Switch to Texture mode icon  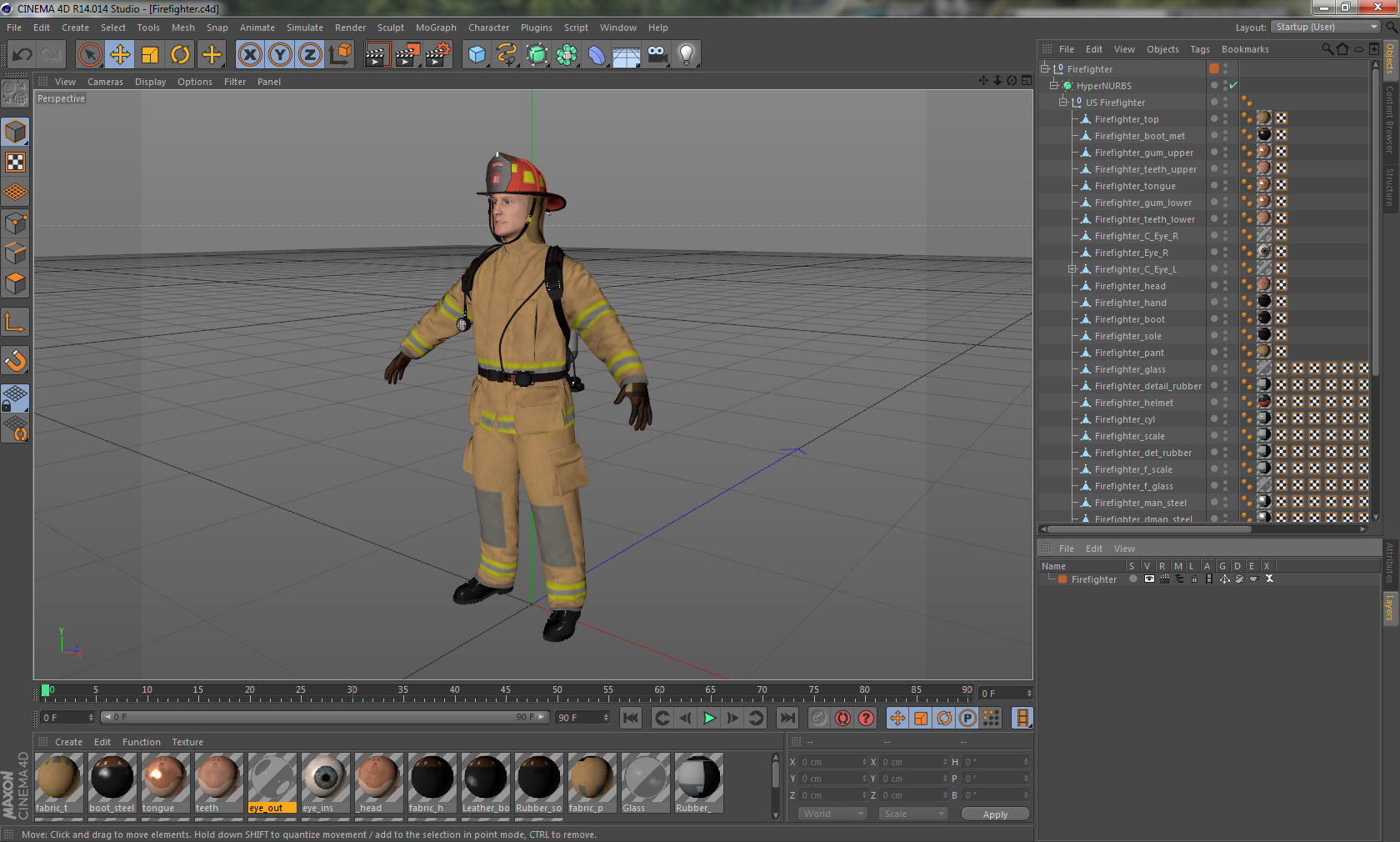click(x=15, y=162)
